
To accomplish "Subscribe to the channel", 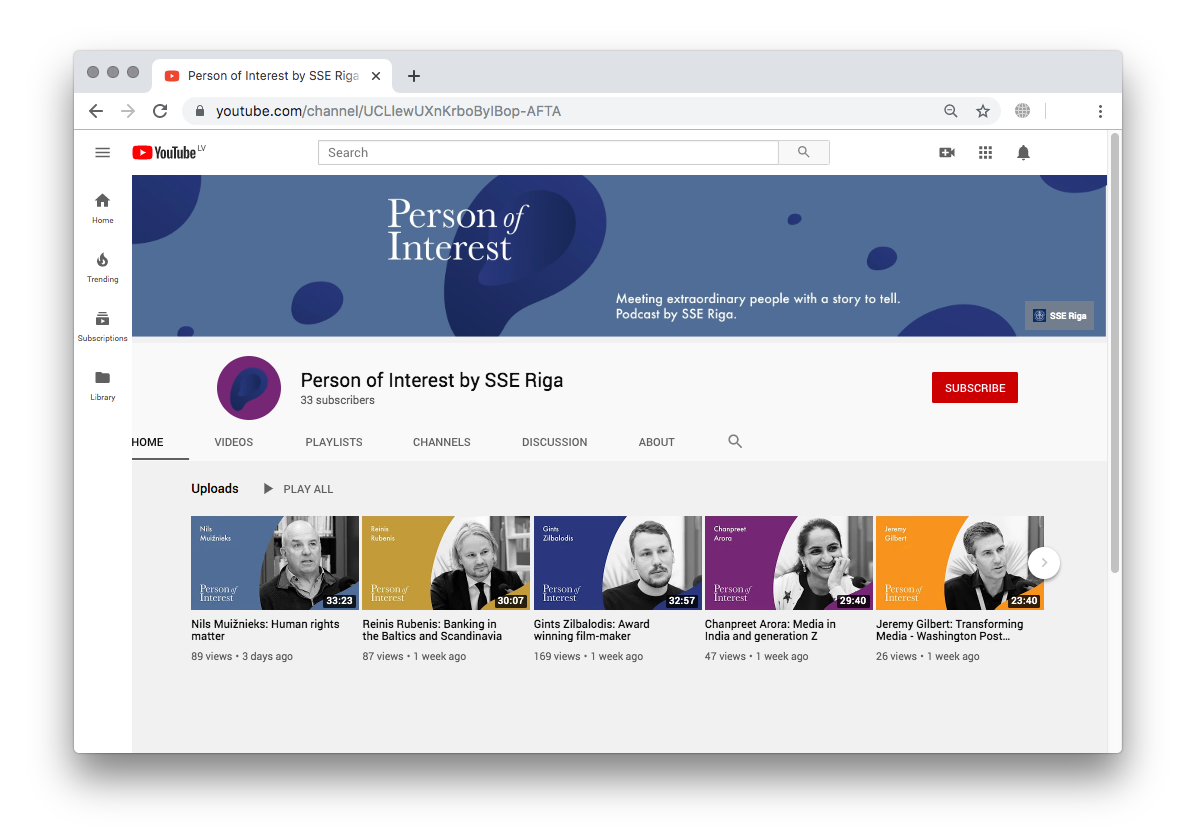I will (975, 388).
